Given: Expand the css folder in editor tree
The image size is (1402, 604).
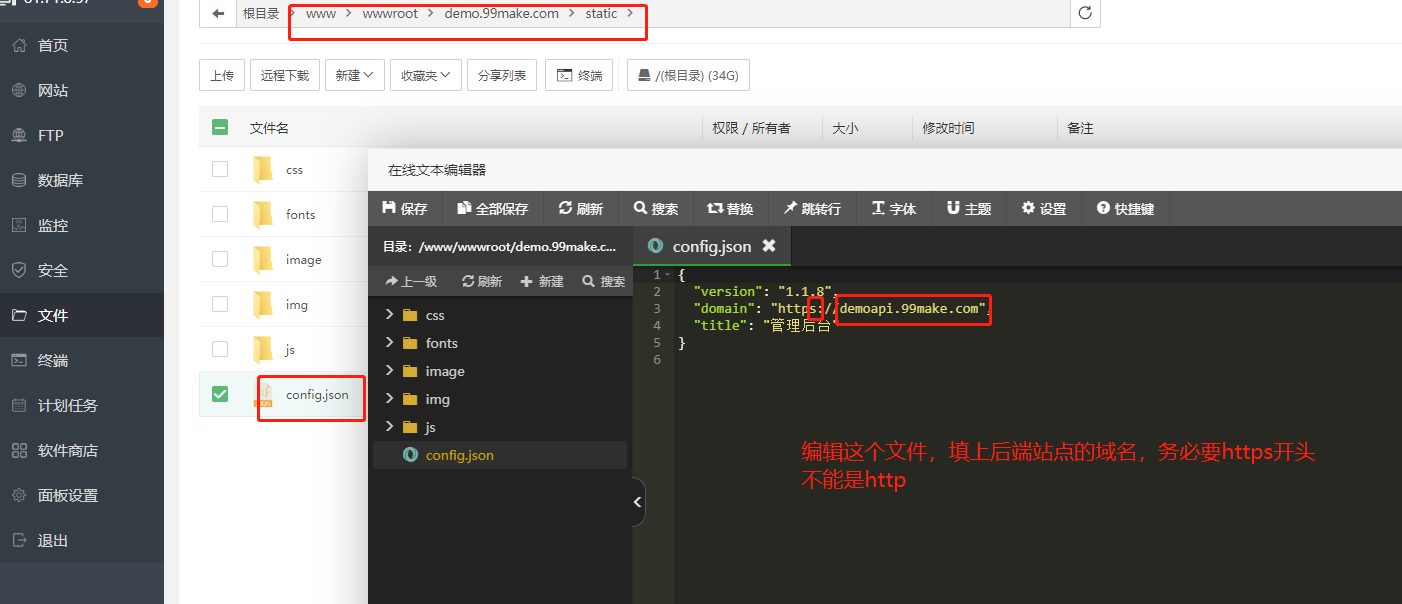Looking at the screenshot, I should click(x=389, y=315).
